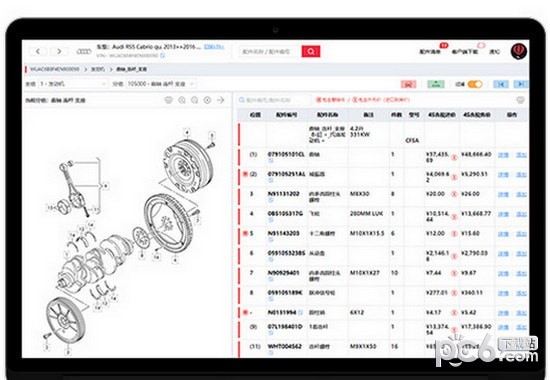Click the Audi four-rings brand logo
This screenshot has height=380, width=550.
pyautogui.click(x=84, y=52)
